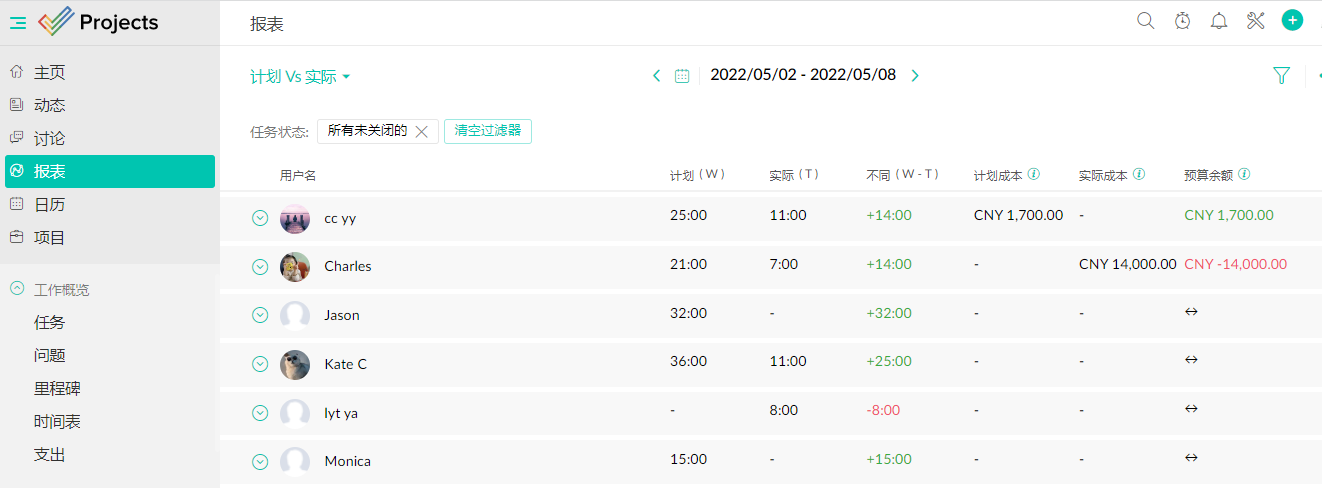
Task: Open 动态 in the sidebar
Action: point(110,105)
